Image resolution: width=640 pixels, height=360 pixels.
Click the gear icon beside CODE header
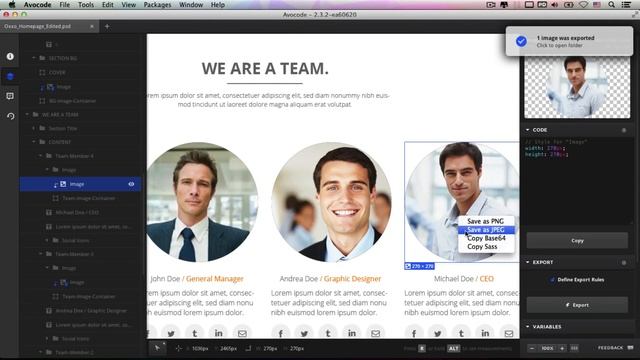[x=624, y=130]
